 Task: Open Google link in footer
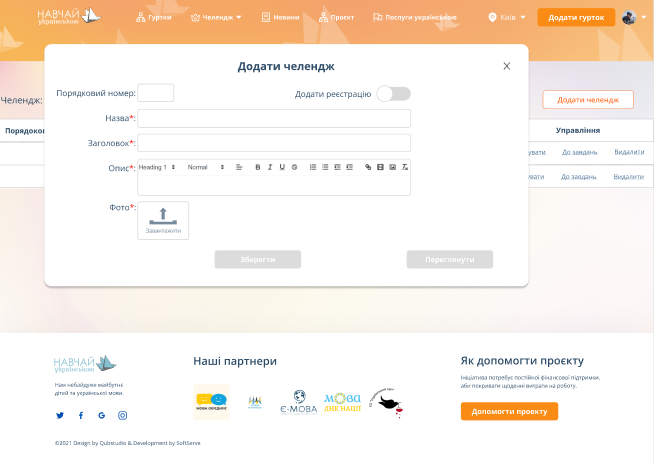click(102, 415)
